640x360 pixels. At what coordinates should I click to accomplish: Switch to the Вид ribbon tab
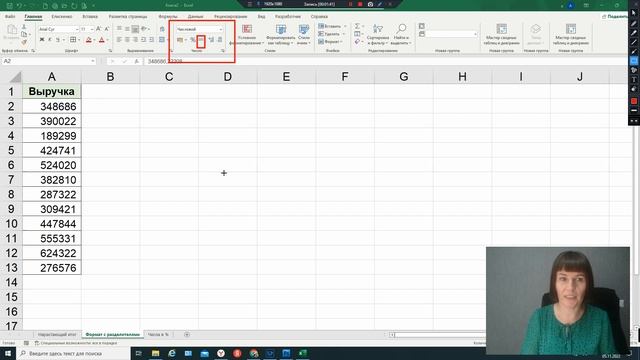click(262, 16)
